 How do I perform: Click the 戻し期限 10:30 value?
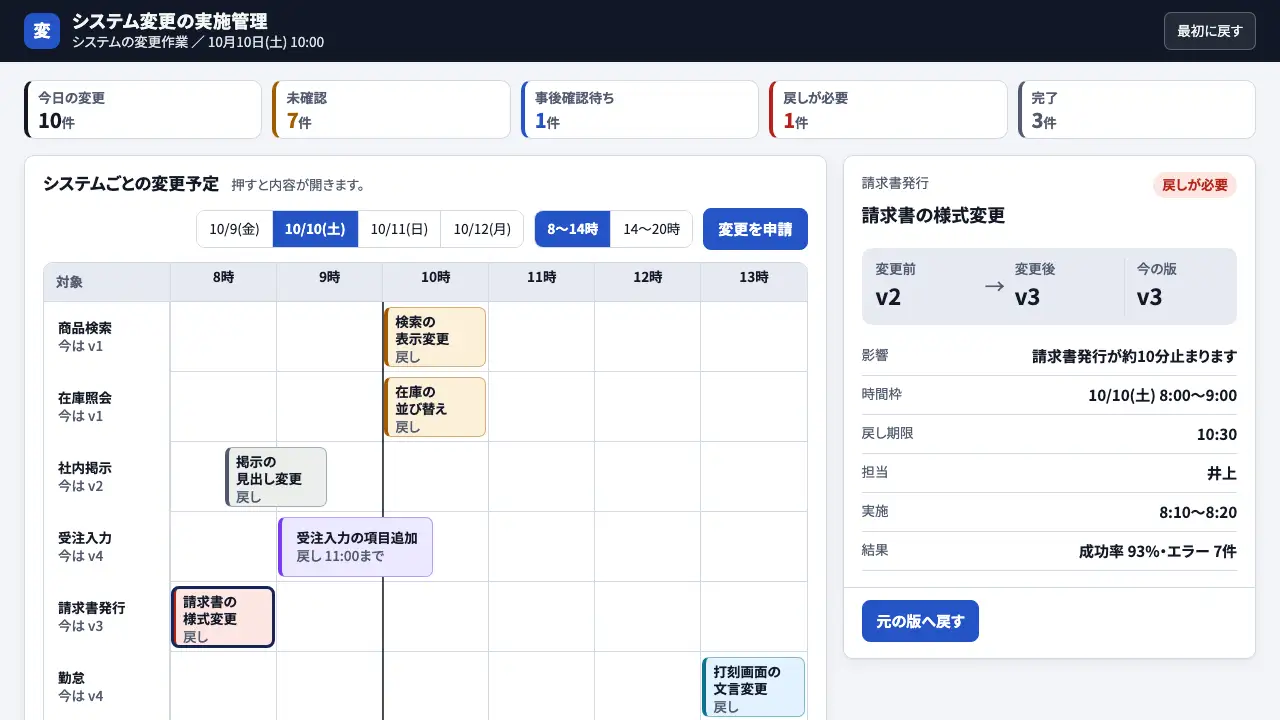tap(1217, 434)
